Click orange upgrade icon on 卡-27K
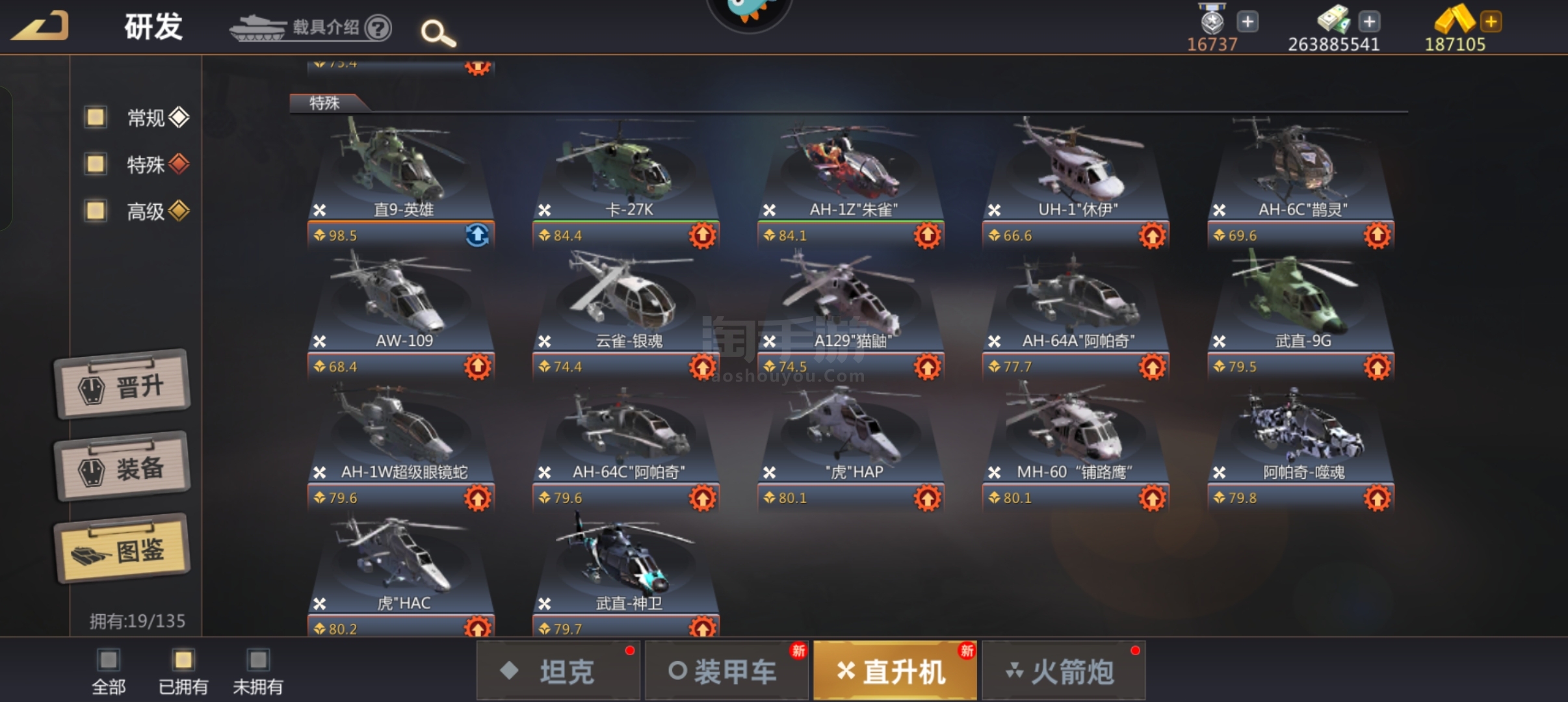Viewport: 1568px width, 702px height. 703,235
